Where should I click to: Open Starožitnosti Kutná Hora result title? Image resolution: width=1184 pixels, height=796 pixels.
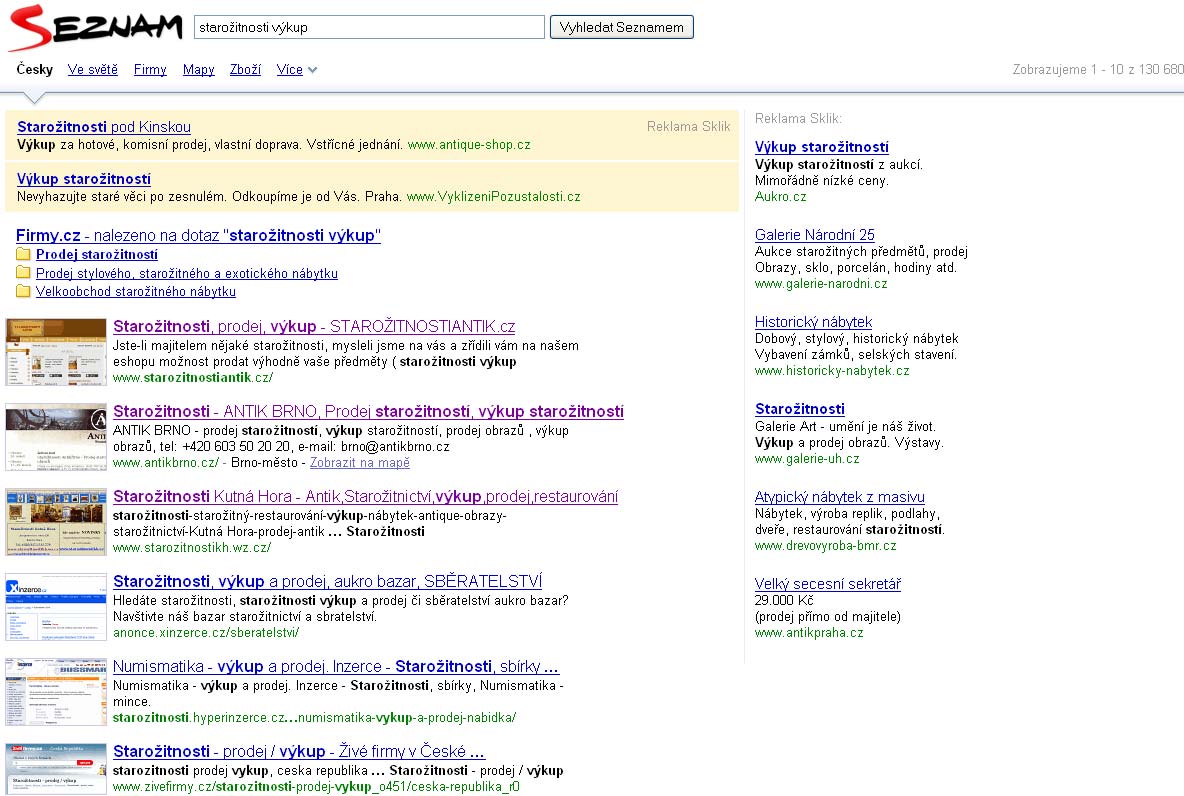365,496
